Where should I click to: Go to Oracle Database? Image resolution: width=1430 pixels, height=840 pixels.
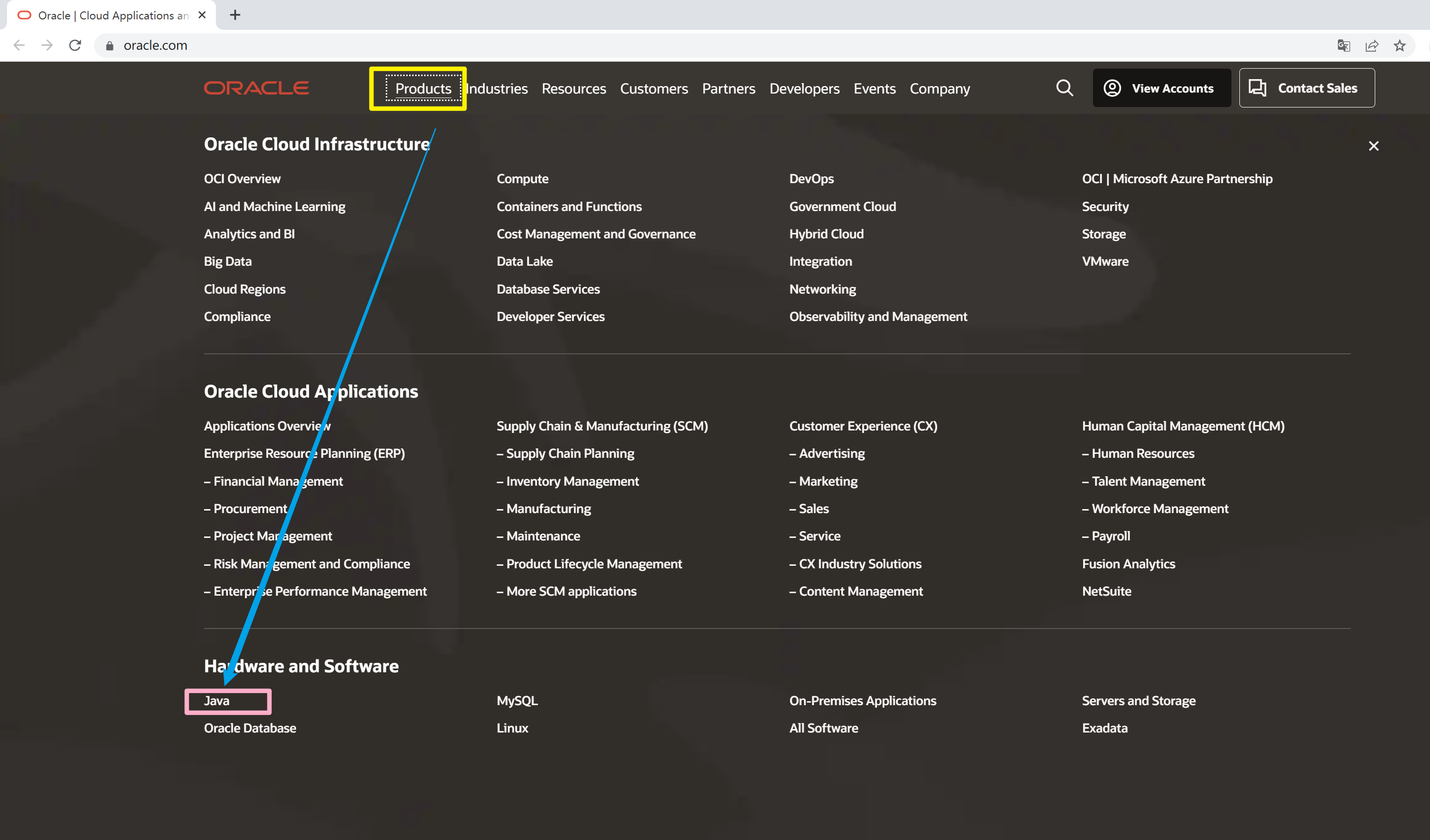pyautogui.click(x=250, y=728)
